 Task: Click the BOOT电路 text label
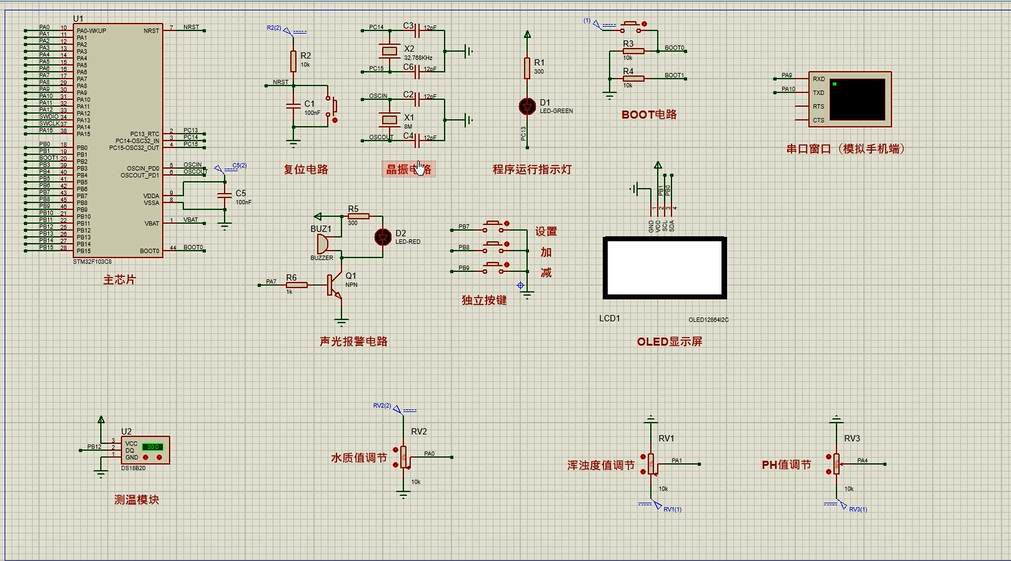(x=649, y=115)
